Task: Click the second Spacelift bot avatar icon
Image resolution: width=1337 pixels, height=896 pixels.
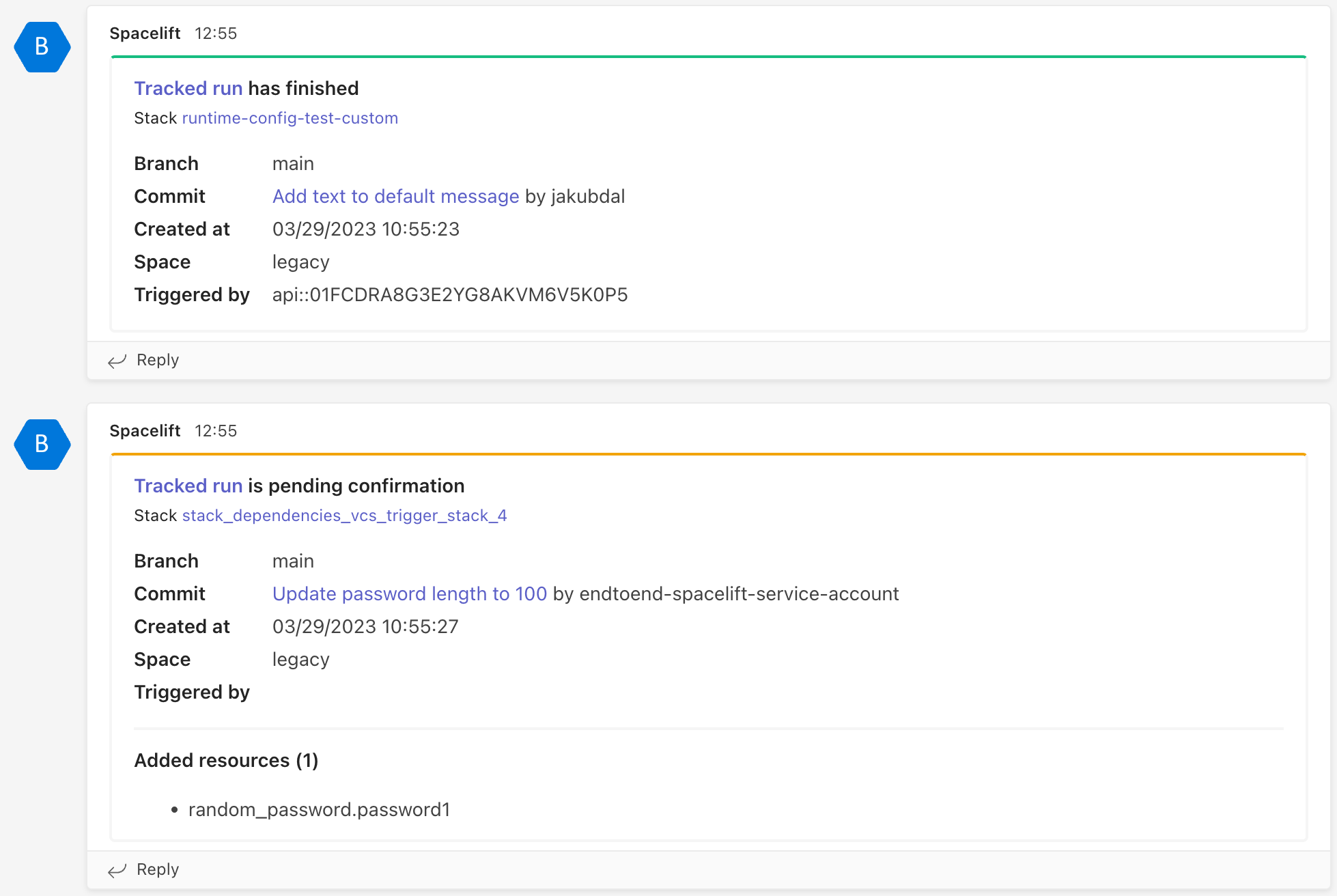Action: coord(42,444)
